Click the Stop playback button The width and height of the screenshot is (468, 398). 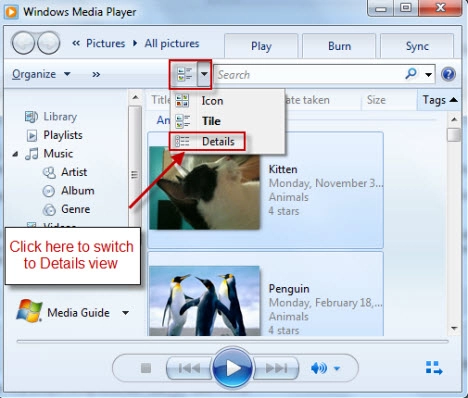(x=146, y=368)
